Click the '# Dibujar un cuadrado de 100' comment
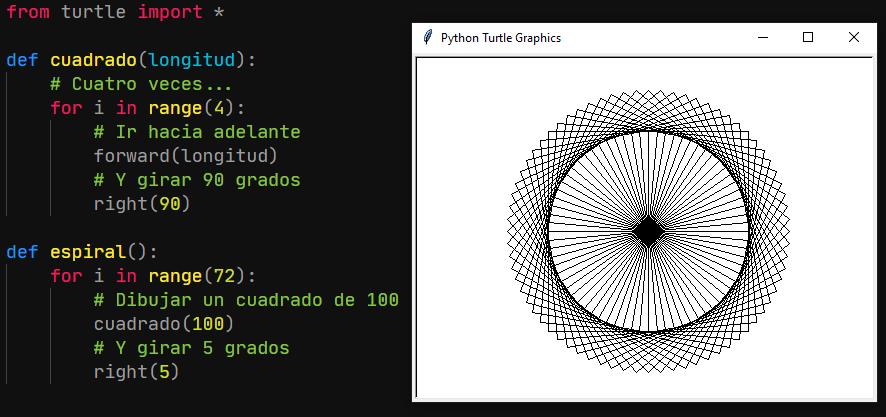The image size is (886, 417). (x=246, y=300)
